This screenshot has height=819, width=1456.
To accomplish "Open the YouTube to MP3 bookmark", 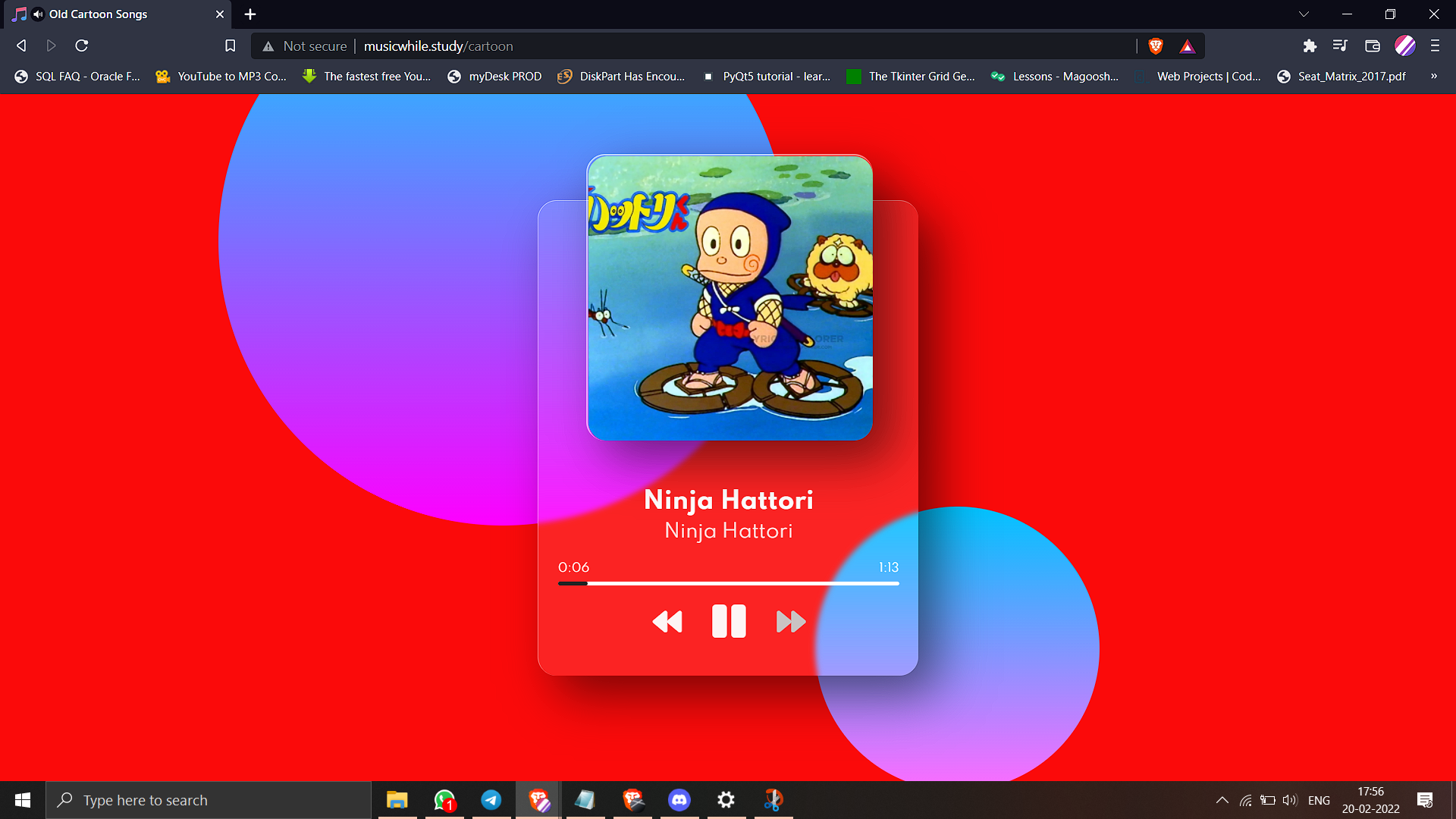I will [221, 77].
